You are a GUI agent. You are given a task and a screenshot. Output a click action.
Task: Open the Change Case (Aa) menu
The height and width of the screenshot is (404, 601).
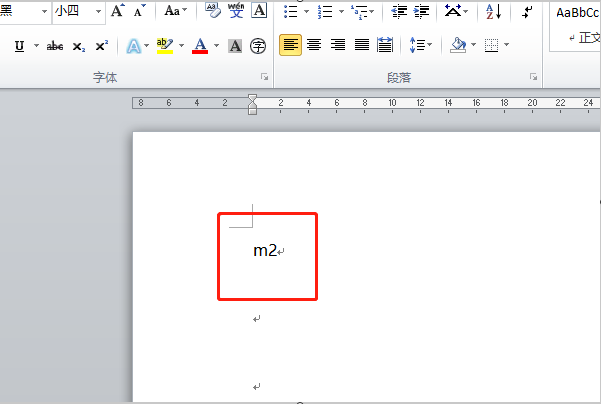point(176,11)
